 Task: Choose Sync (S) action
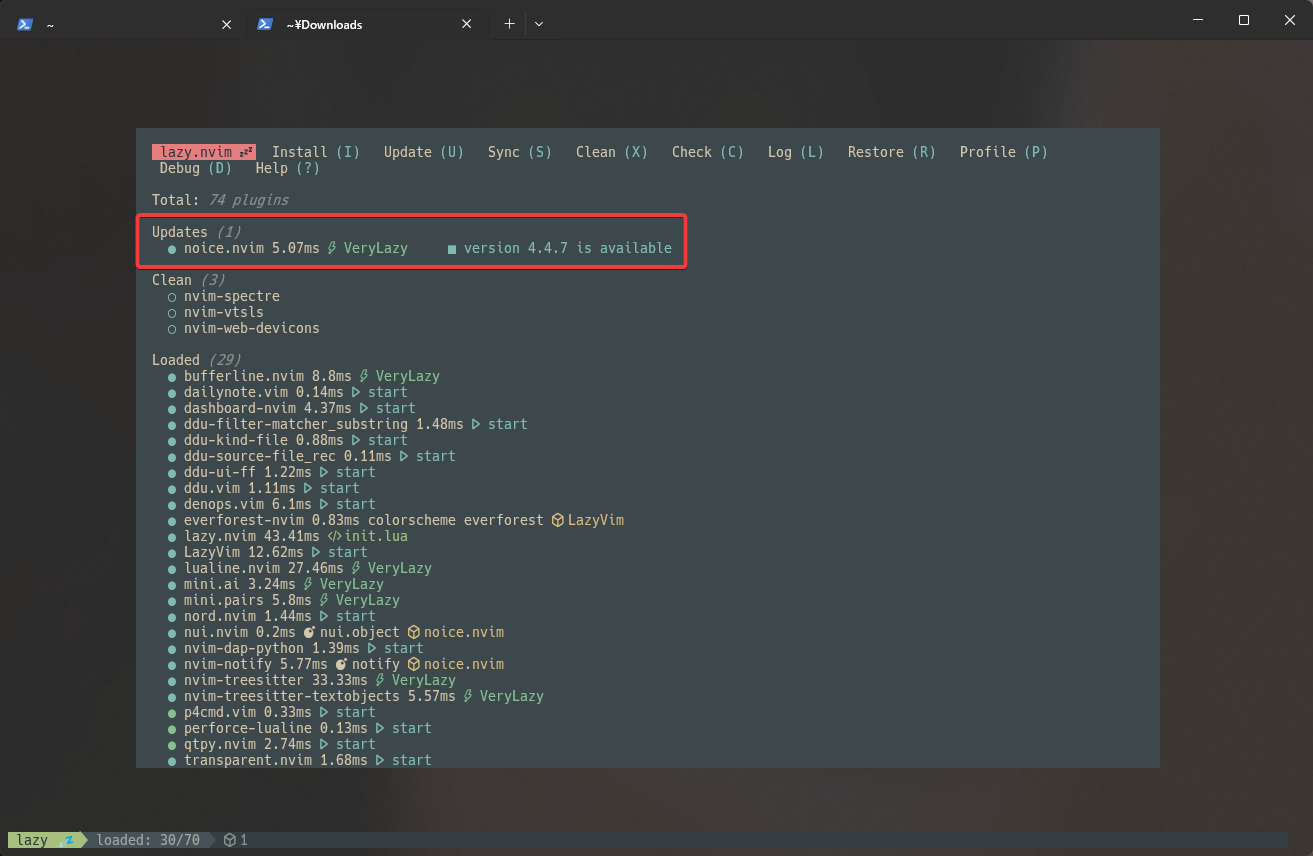520,152
